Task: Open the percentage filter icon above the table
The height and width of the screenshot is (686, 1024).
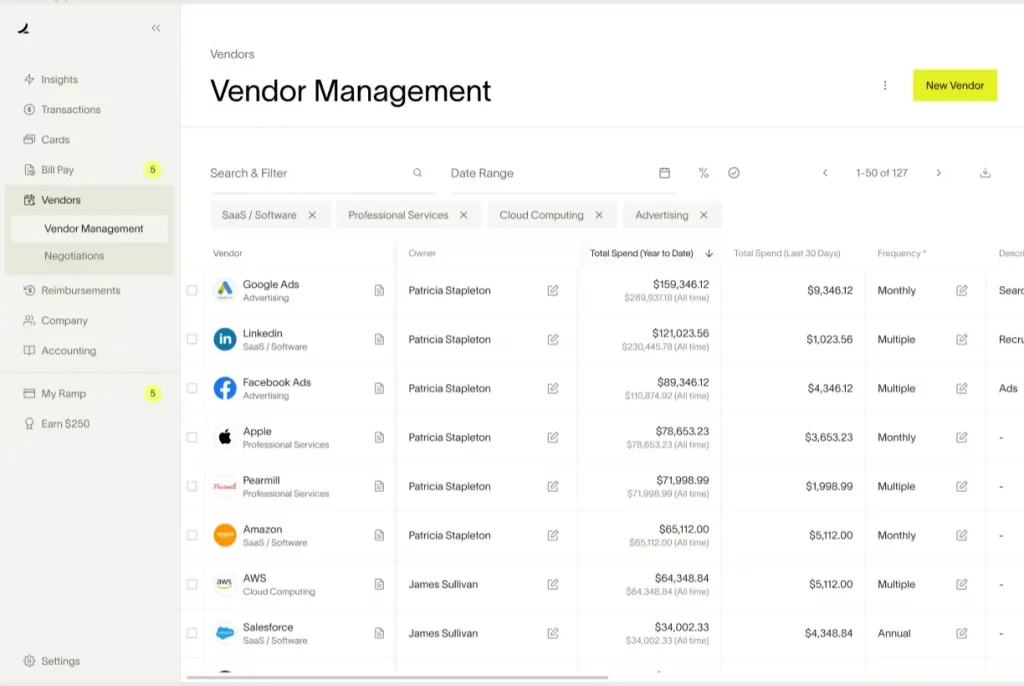Action: coord(703,173)
